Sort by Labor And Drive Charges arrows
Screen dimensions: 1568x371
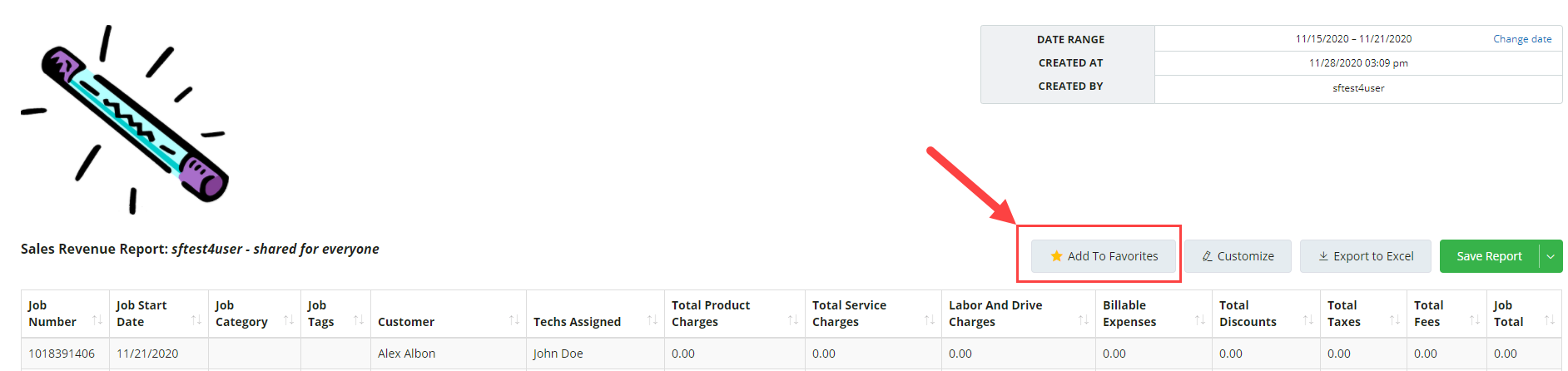coord(1084,320)
